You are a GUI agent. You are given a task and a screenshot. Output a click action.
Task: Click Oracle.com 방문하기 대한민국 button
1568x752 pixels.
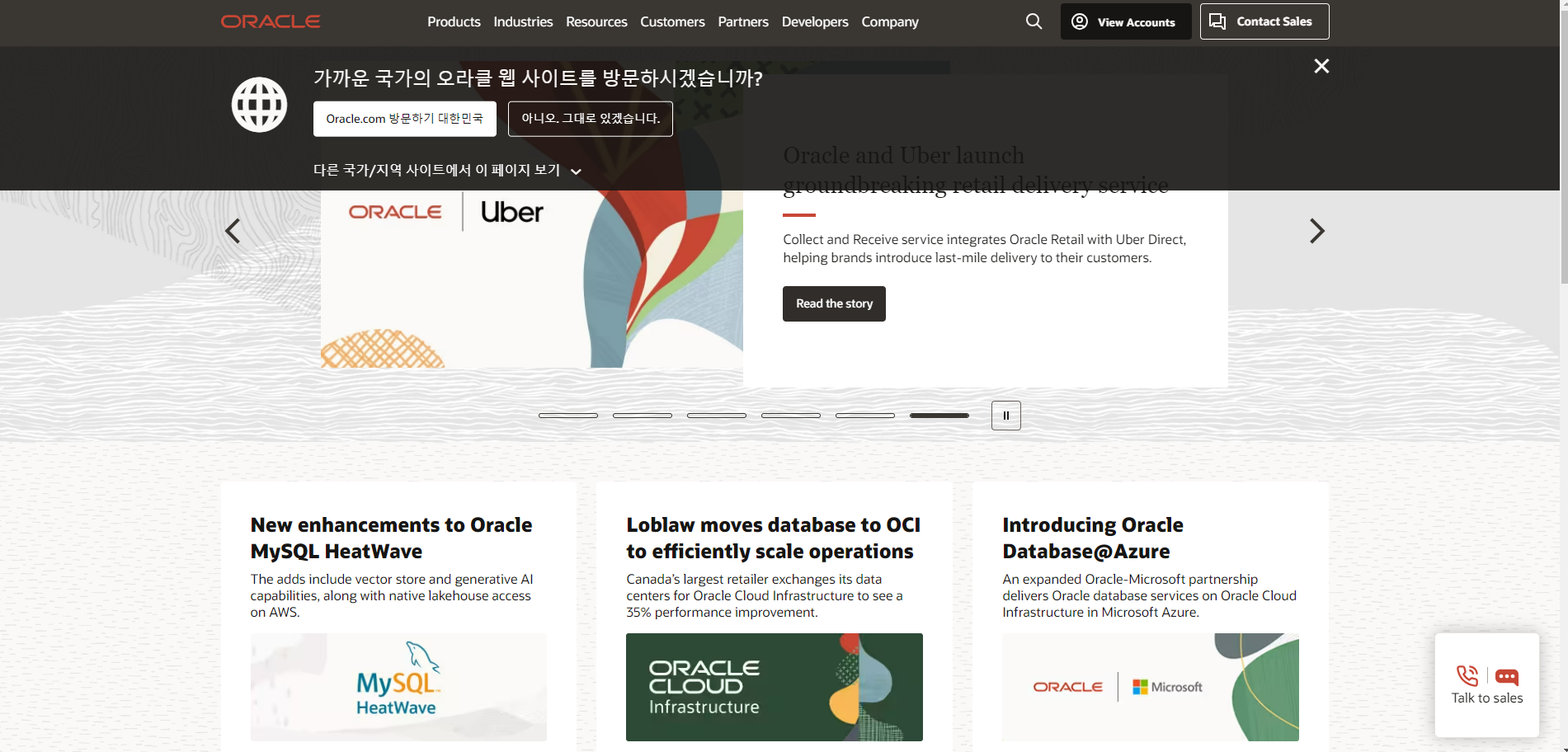pyautogui.click(x=404, y=119)
